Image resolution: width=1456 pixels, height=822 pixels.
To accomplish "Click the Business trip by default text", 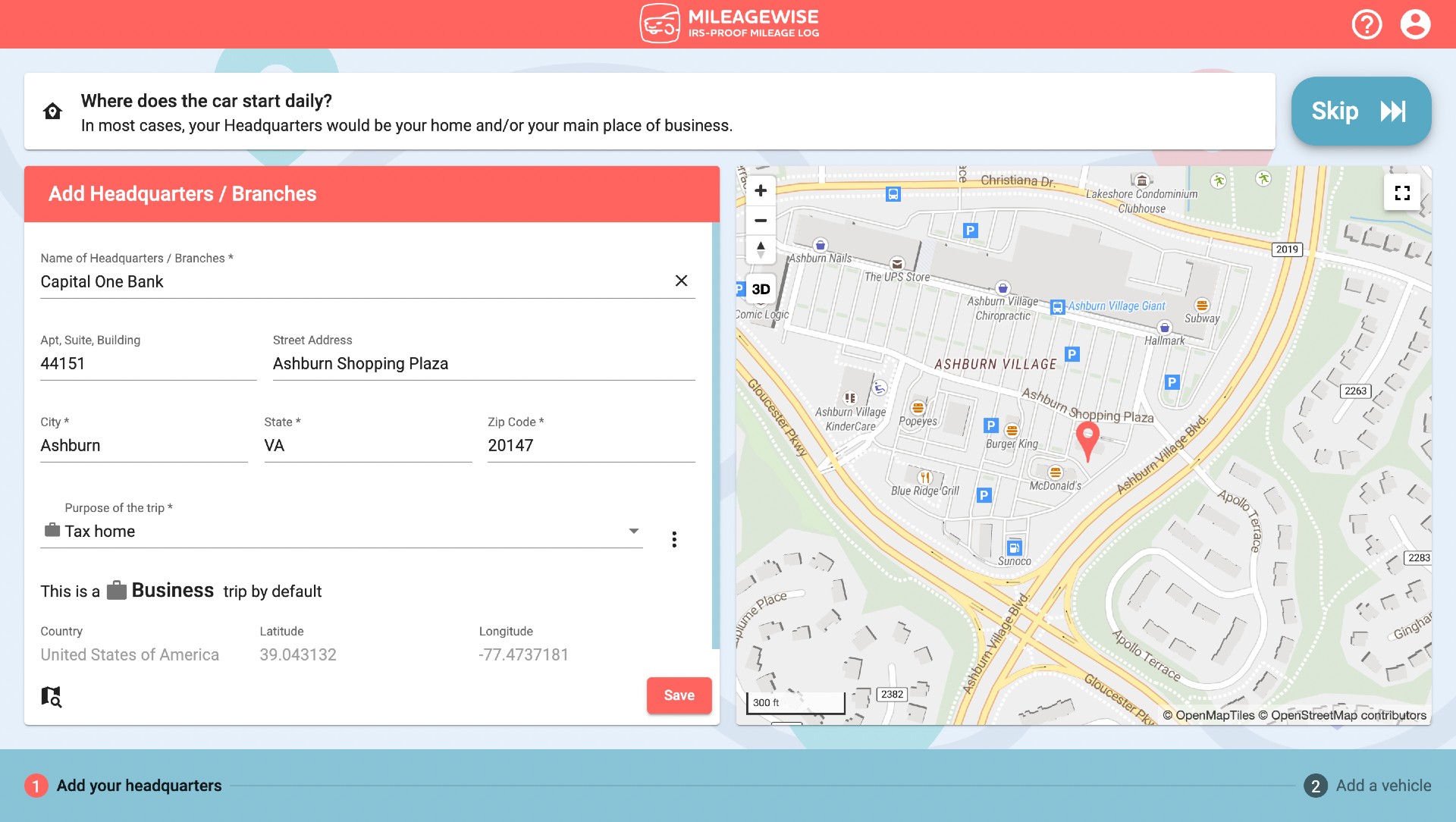I will coord(181,591).
